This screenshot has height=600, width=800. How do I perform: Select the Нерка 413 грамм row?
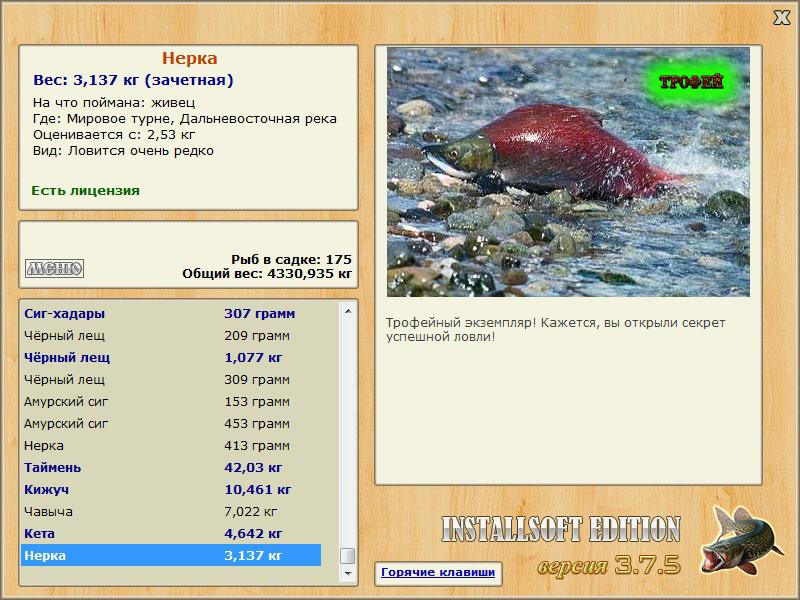(x=171, y=445)
